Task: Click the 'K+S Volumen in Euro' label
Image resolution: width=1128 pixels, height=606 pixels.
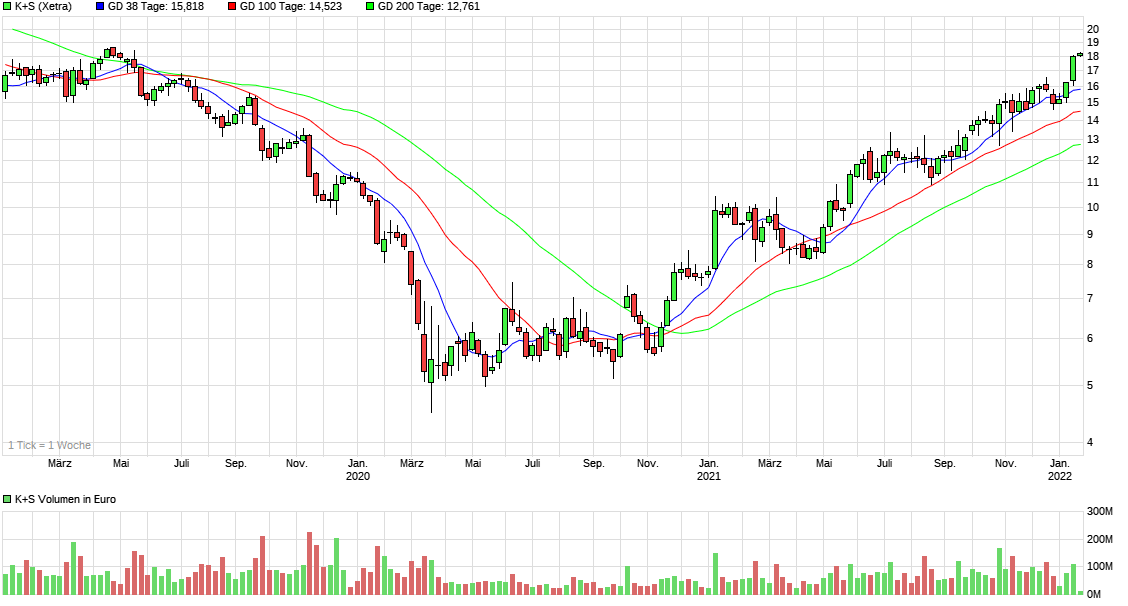Action: 65,499
